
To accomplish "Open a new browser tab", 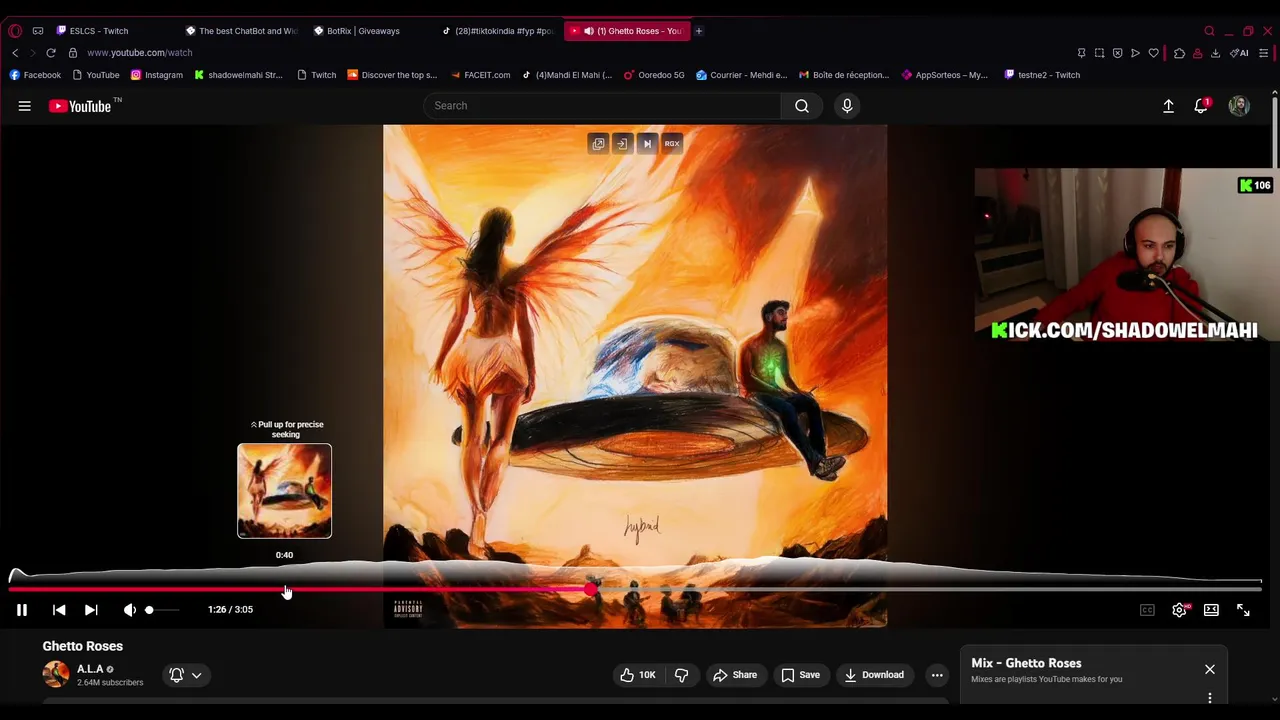I will pos(699,31).
